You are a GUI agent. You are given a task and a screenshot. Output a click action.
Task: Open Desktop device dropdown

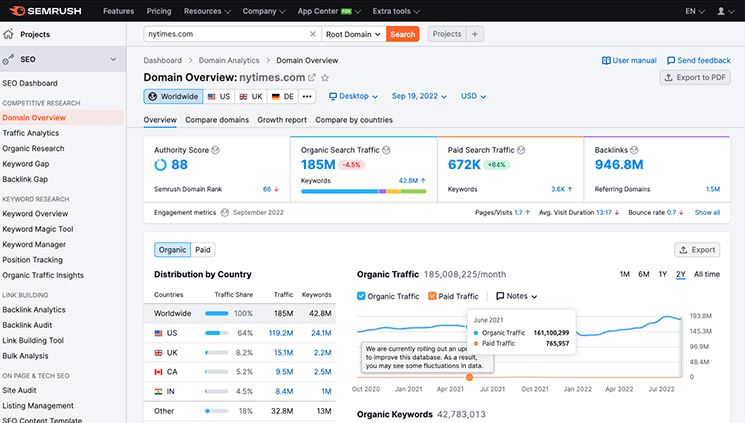pyautogui.click(x=353, y=96)
